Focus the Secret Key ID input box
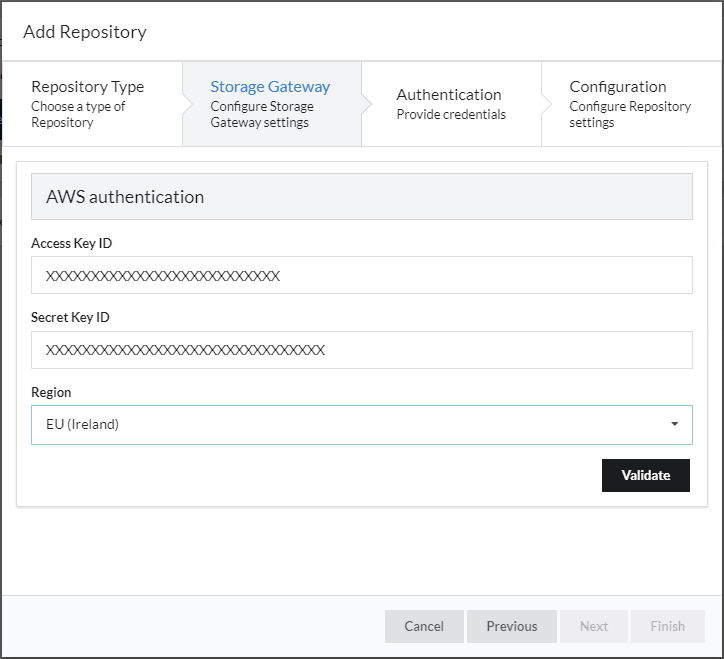This screenshot has width=724, height=659. tap(361, 350)
